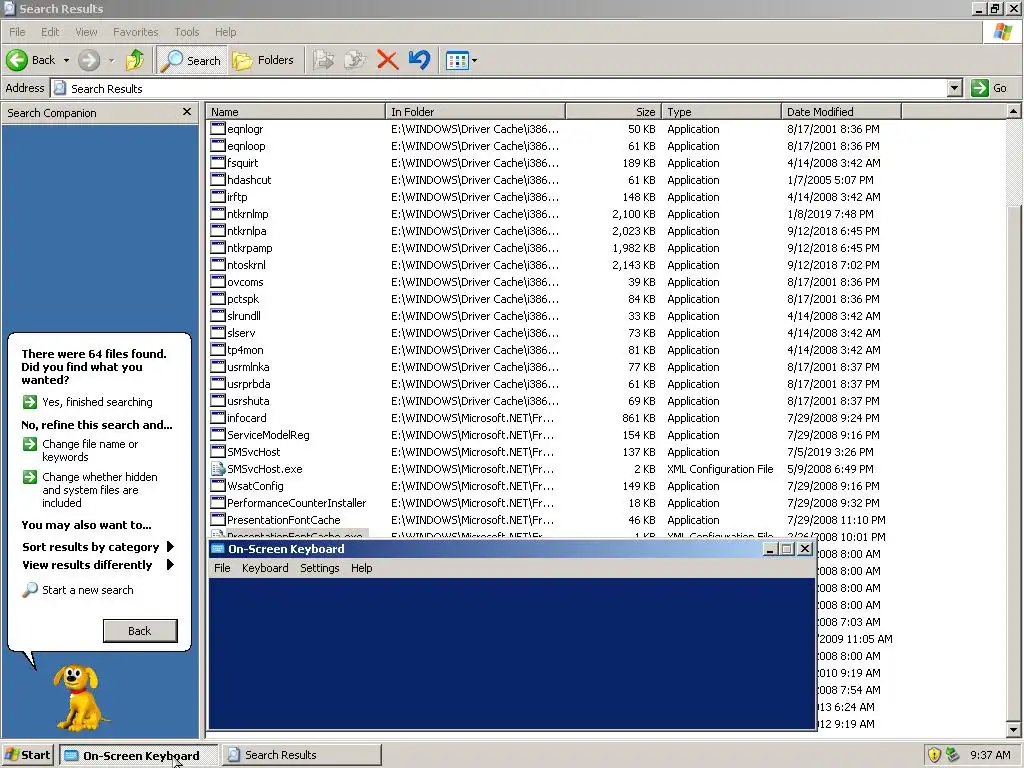
Task: Open the Tools menu
Action: pos(186,32)
